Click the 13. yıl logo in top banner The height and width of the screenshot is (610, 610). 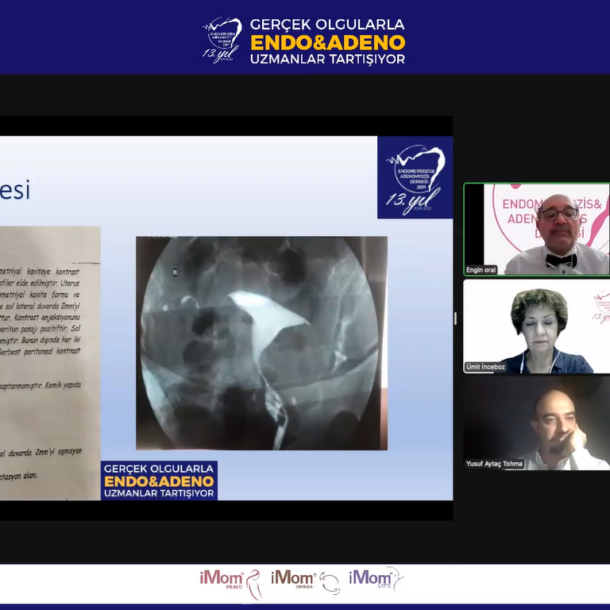click(222, 39)
